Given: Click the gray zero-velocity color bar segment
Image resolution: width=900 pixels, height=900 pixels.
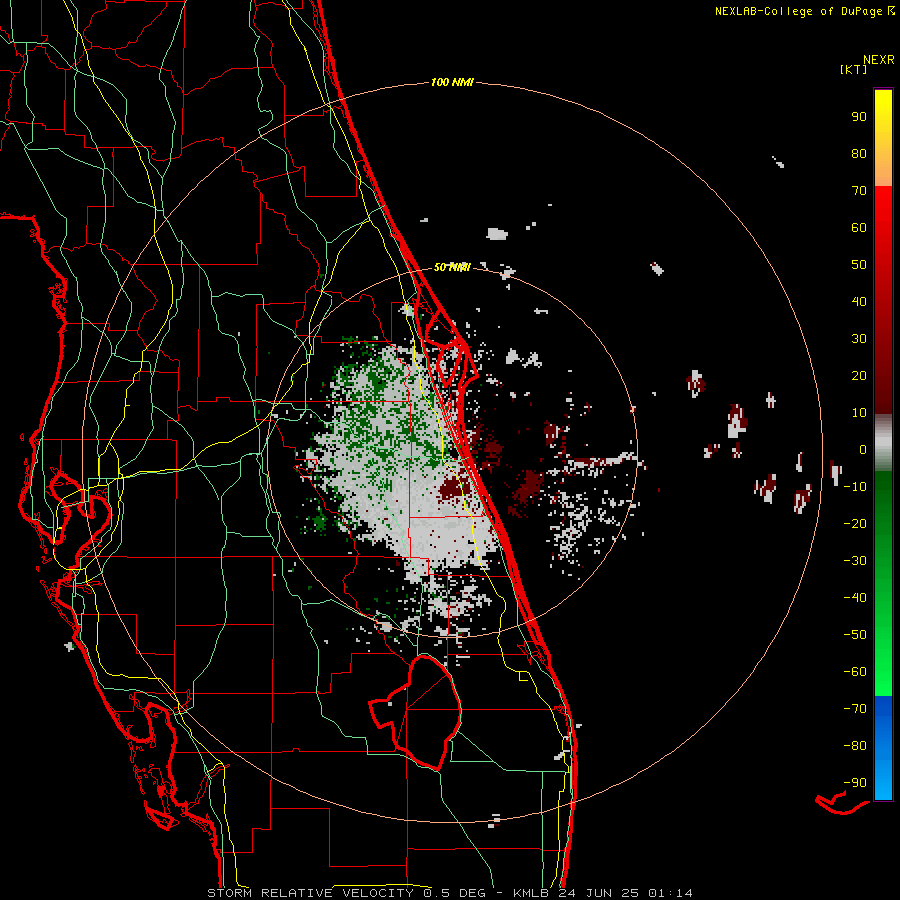Looking at the screenshot, I should pyautogui.click(x=883, y=443).
